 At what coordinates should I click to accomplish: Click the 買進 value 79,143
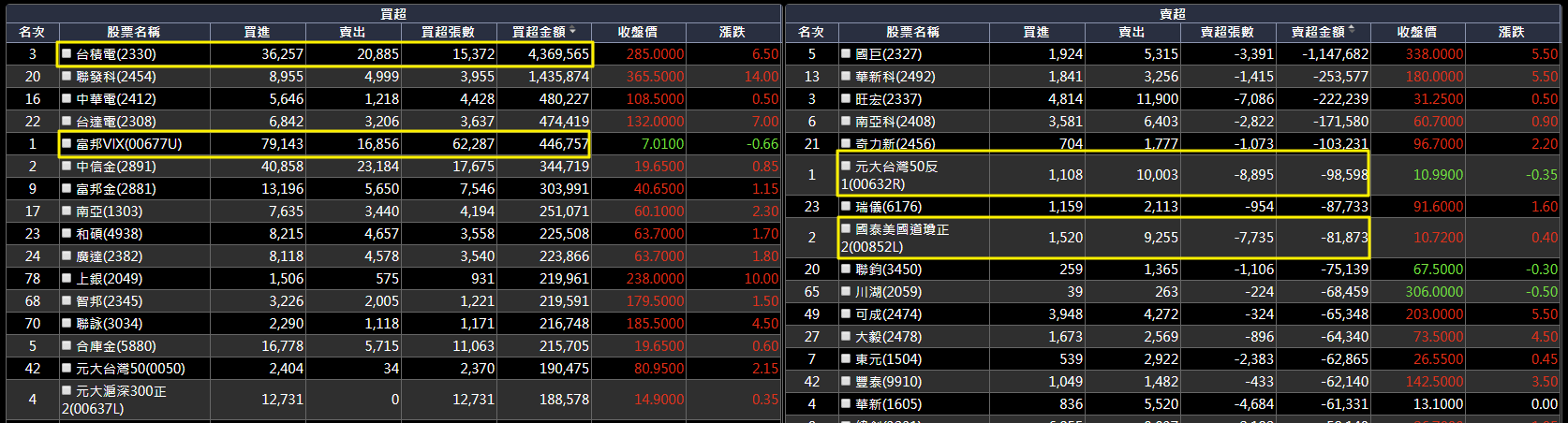click(282, 144)
